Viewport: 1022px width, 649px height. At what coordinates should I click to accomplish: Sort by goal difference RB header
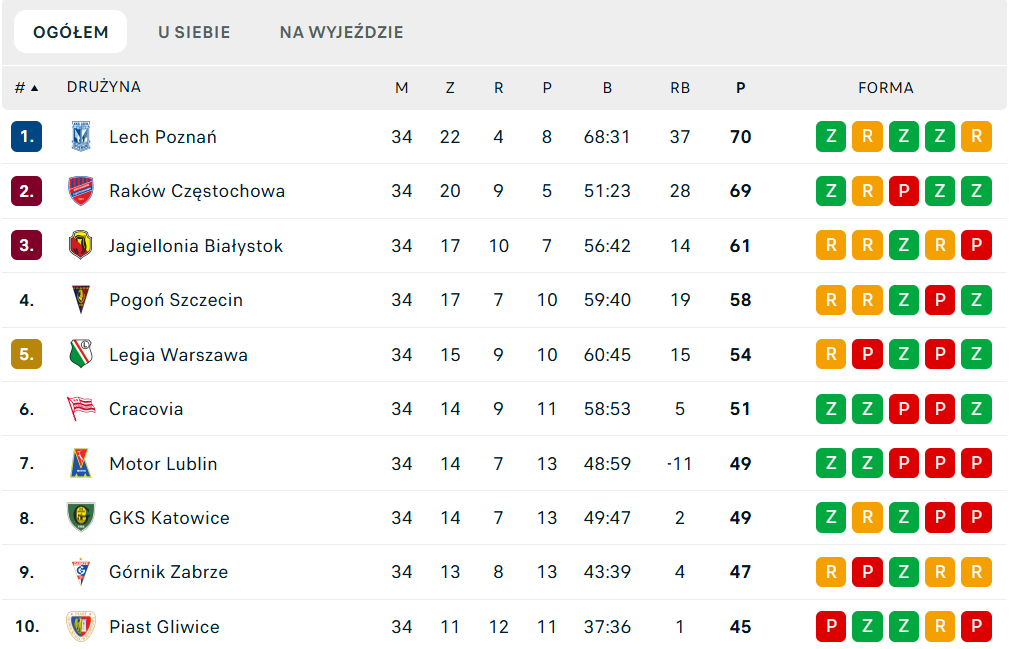pyautogui.click(x=680, y=87)
